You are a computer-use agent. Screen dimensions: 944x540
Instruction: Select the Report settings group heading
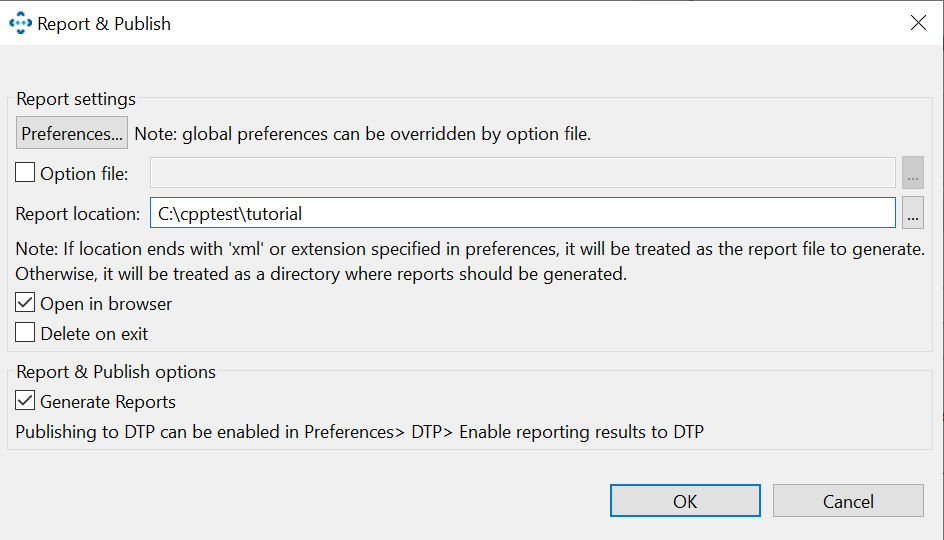(x=76, y=99)
